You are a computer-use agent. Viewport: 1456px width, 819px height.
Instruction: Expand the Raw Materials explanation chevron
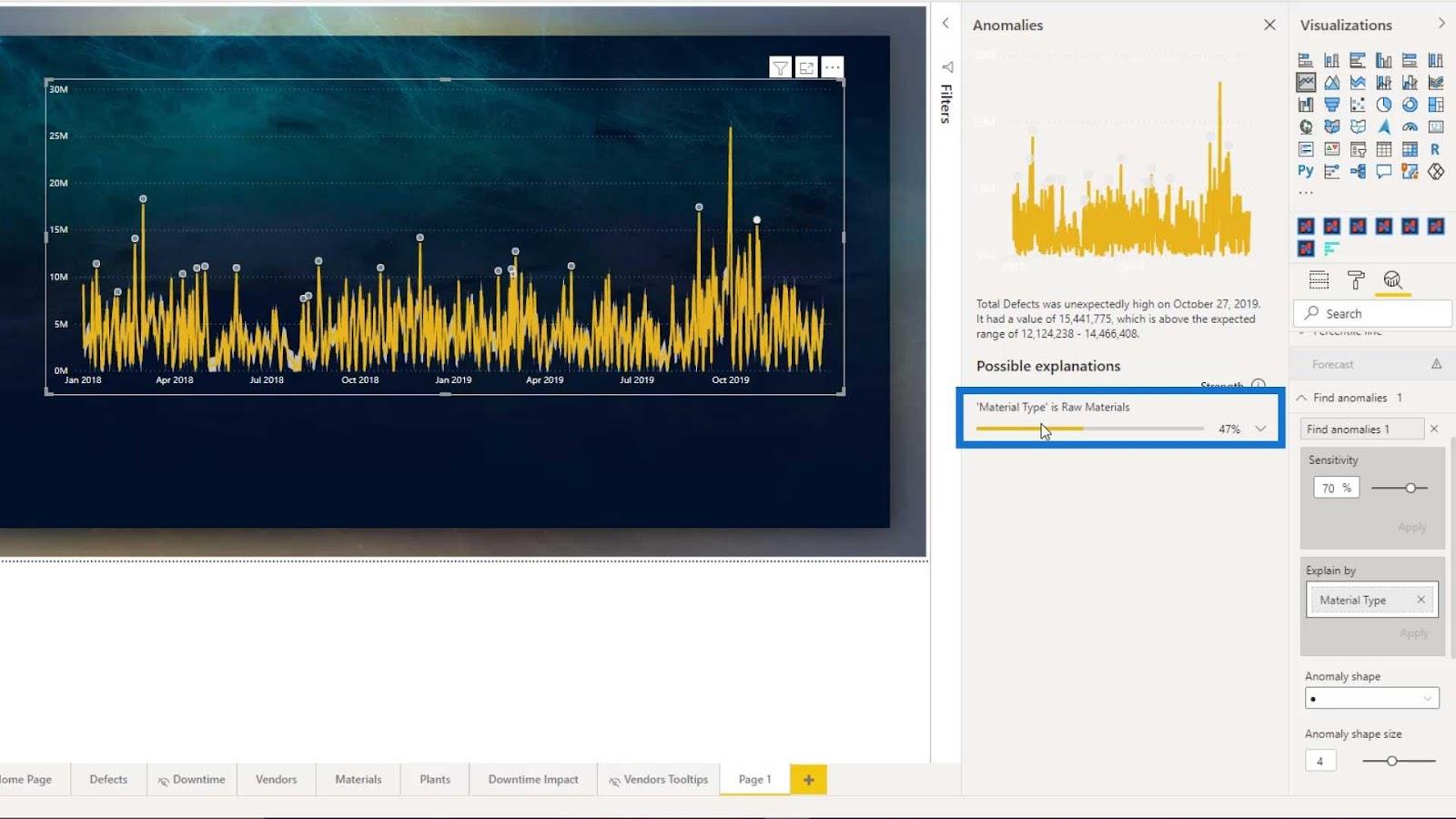pos(1260,429)
